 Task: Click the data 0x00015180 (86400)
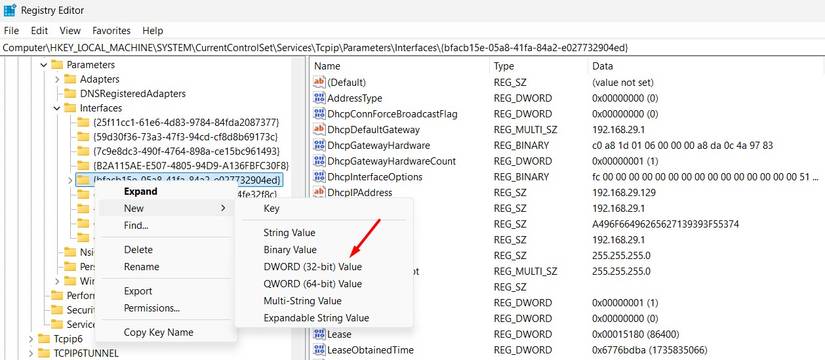636,334
